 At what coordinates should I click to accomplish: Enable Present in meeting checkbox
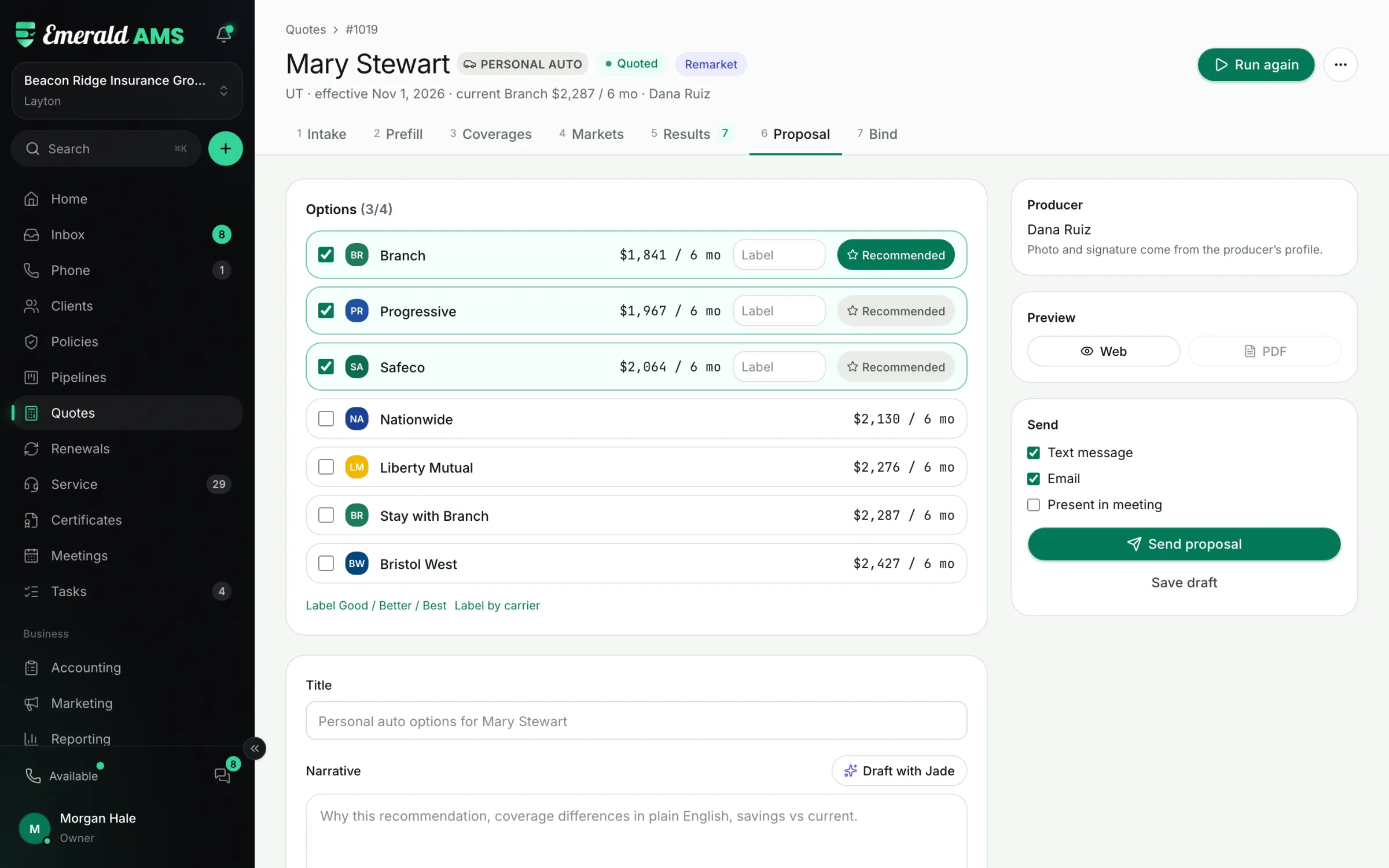point(1034,505)
